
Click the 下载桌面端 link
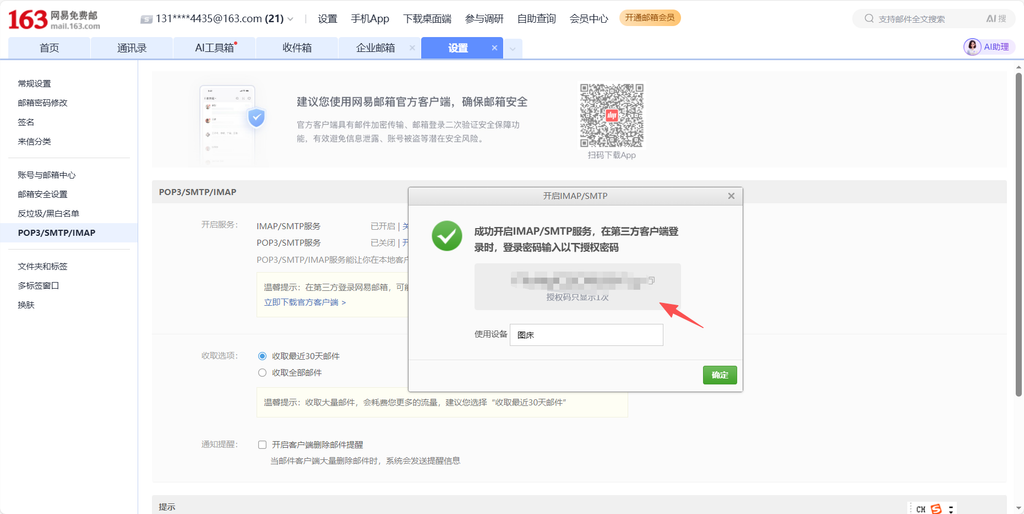pos(427,19)
